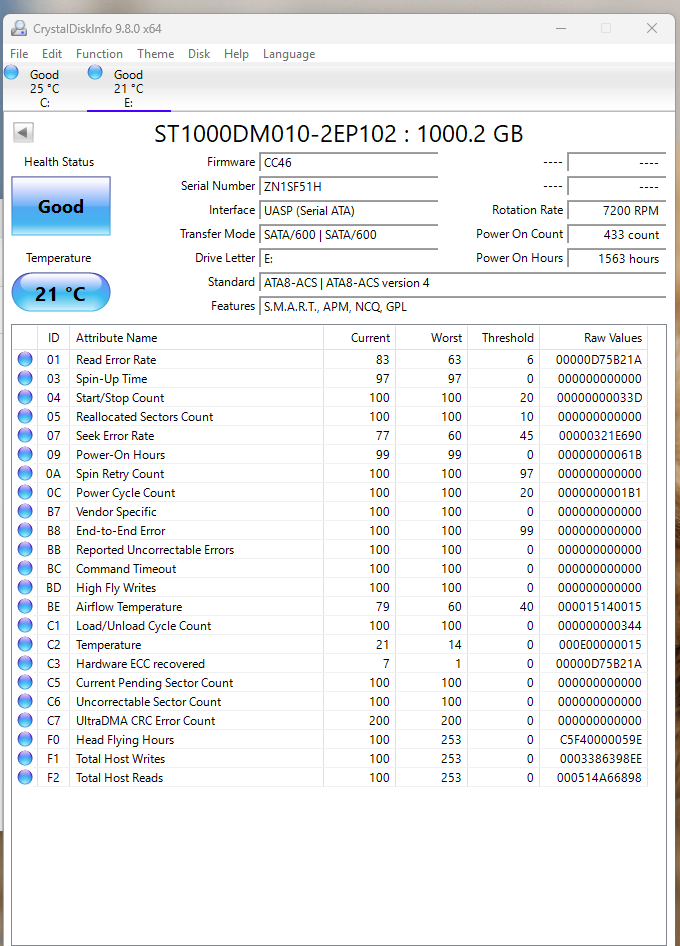Click status orb of Read Error Rate row
The image size is (680, 946).
(25, 360)
